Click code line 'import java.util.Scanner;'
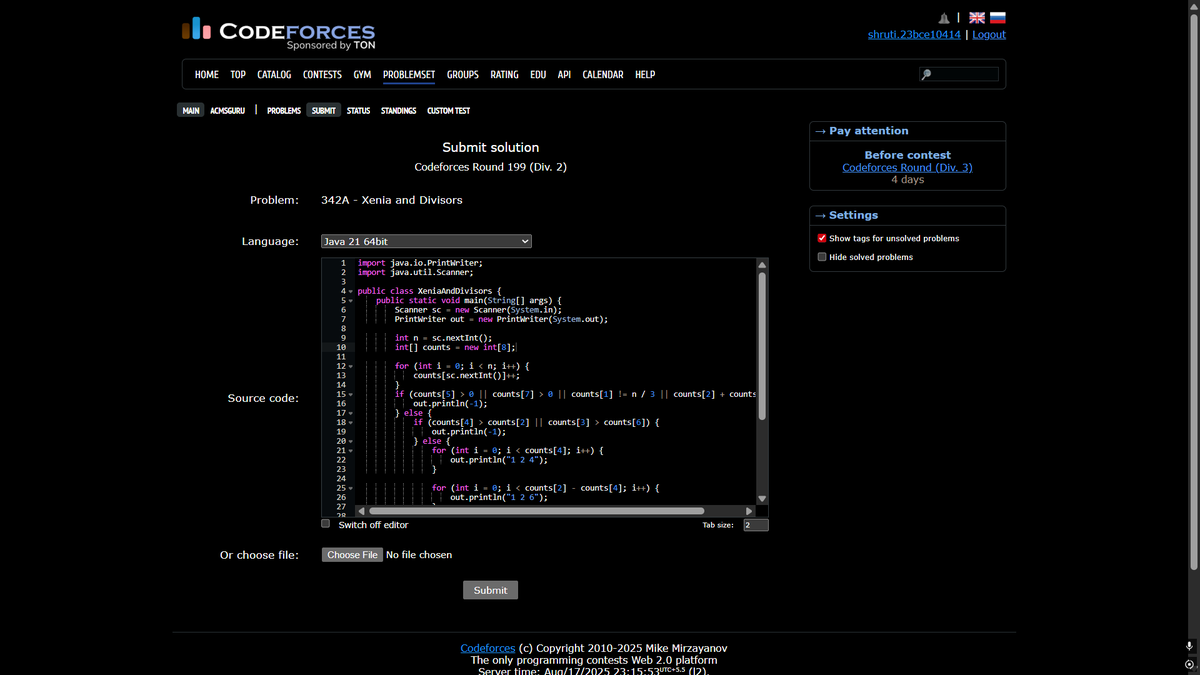 (415, 272)
